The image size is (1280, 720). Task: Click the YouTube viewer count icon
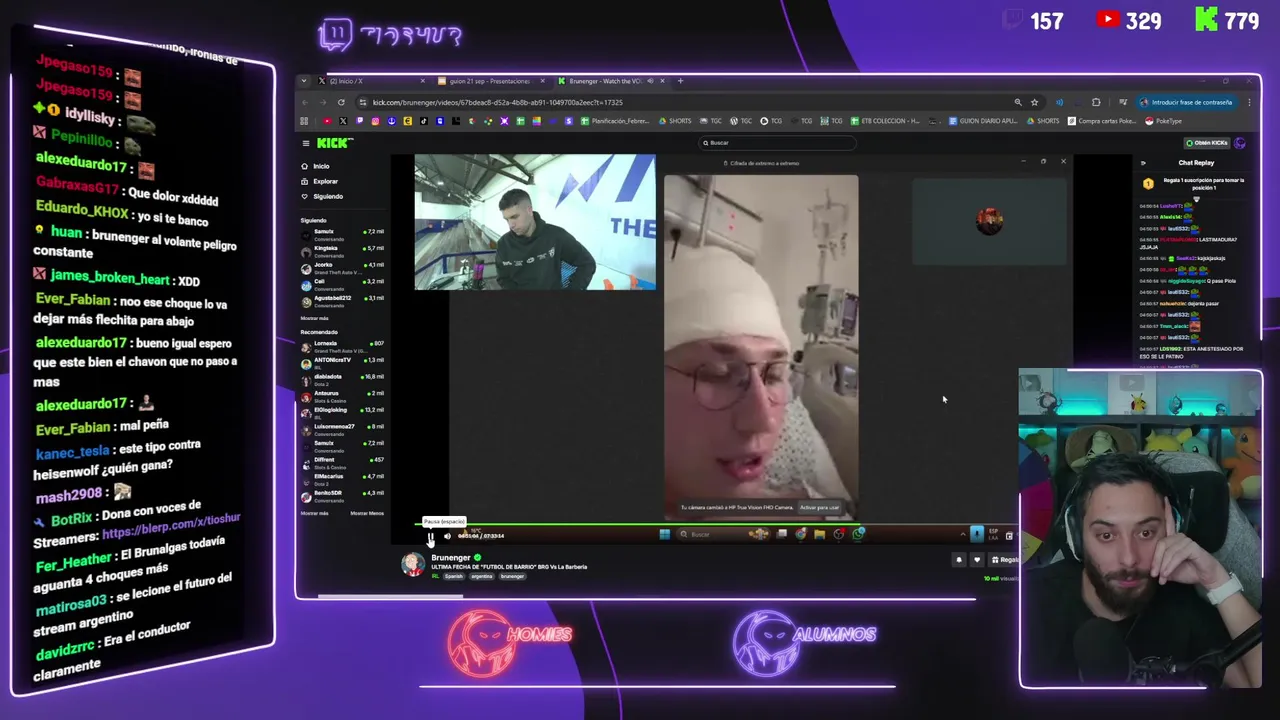click(1107, 19)
